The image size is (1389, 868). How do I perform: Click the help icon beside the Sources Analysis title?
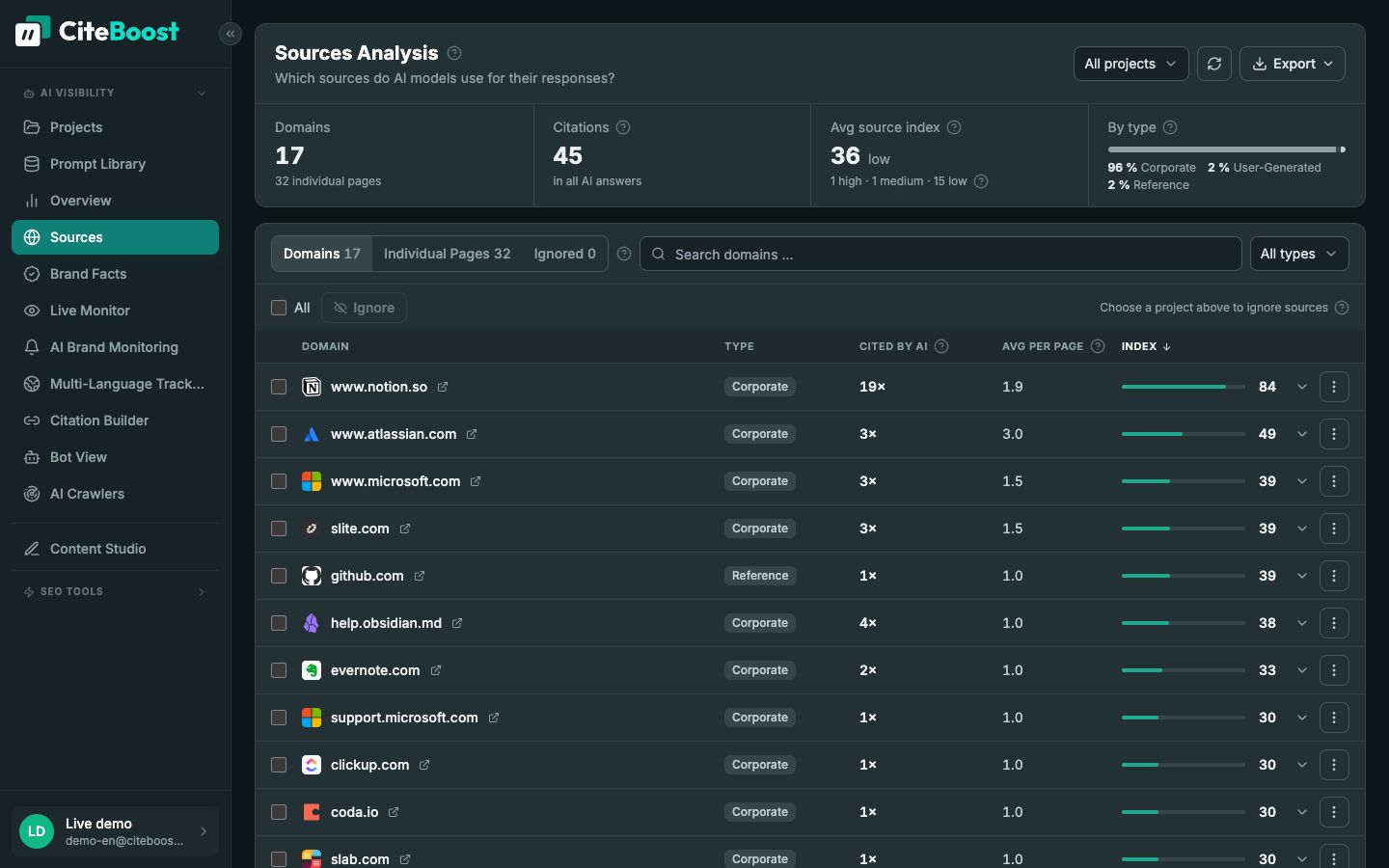pyautogui.click(x=454, y=53)
